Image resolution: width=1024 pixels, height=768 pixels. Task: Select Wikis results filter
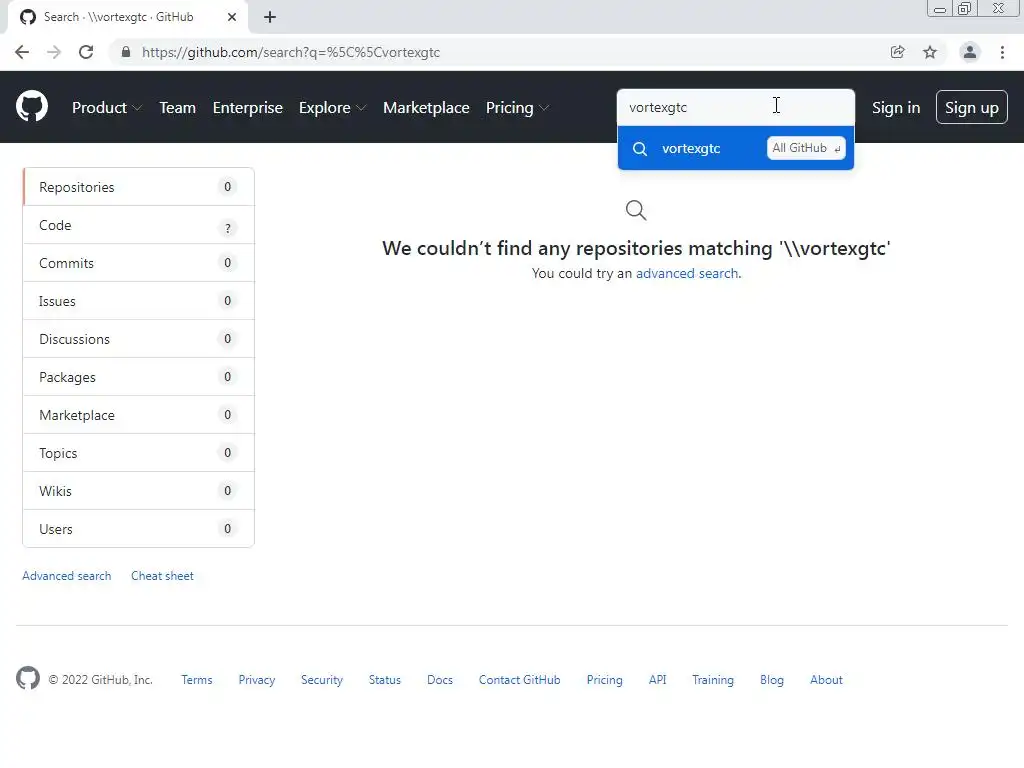tap(138, 490)
